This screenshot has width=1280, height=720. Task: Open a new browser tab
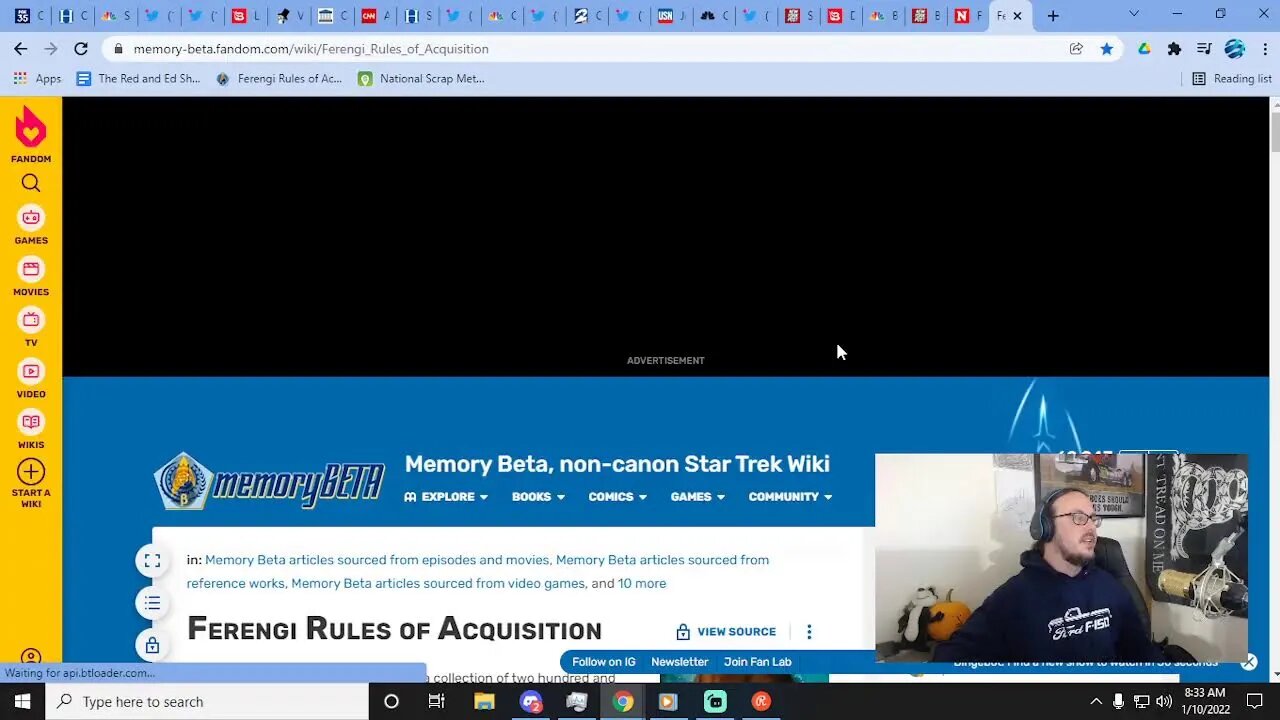click(x=1053, y=15)
